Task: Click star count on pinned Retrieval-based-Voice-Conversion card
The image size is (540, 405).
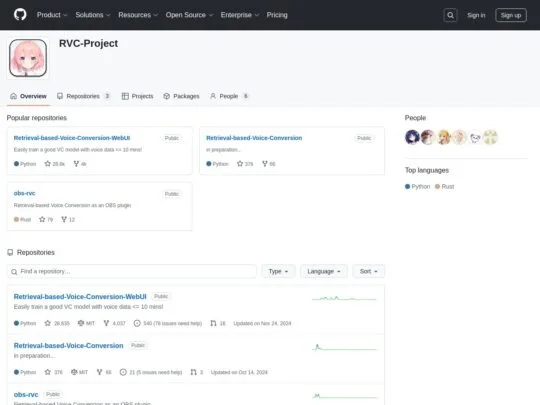Action: click(245, 164)
